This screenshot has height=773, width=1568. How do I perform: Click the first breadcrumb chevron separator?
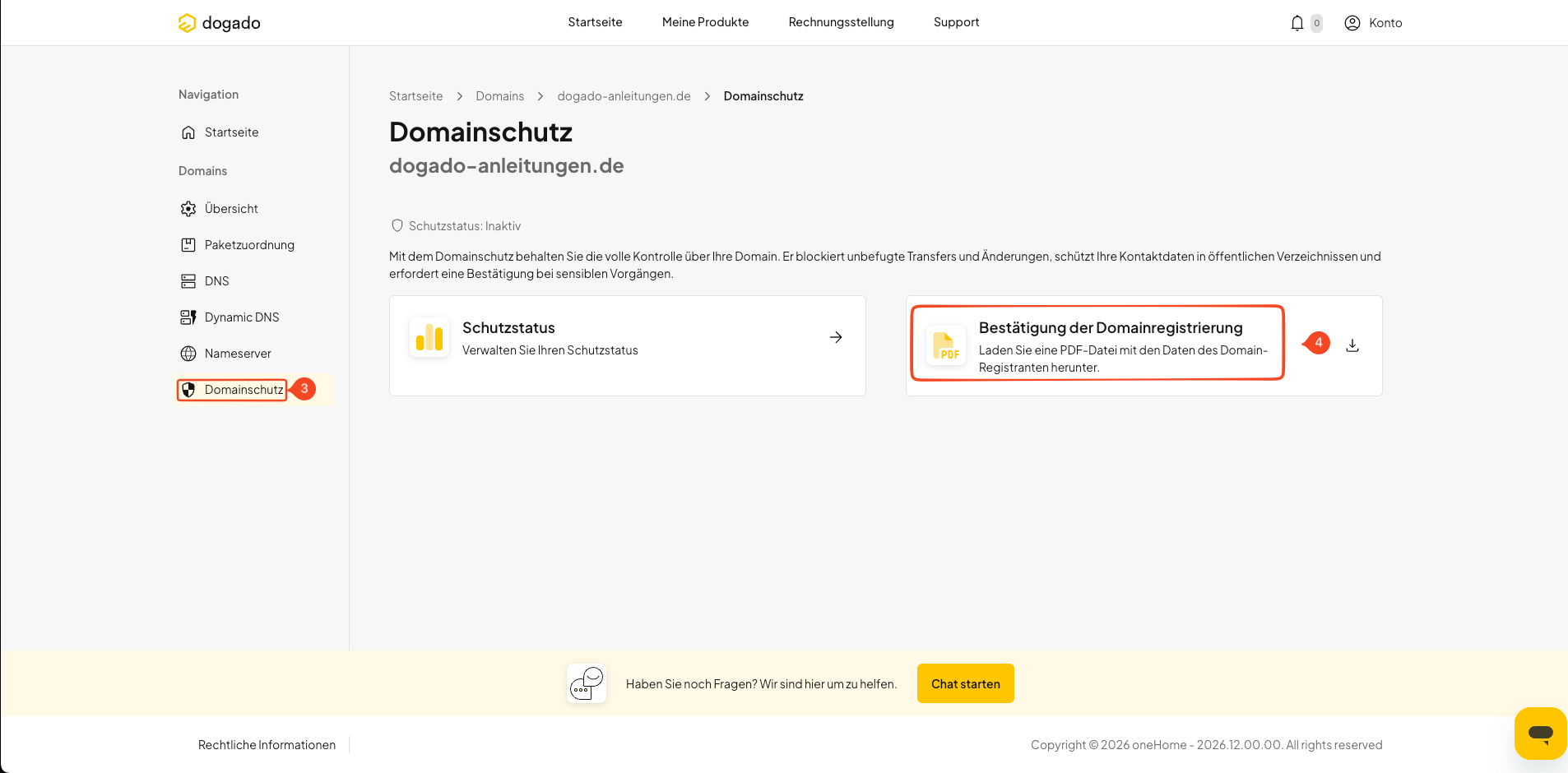tap(459, 96)
